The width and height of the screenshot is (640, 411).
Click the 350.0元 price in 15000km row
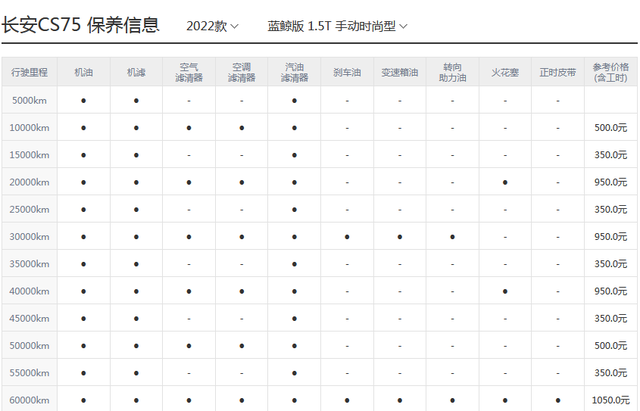pos(611,155)
